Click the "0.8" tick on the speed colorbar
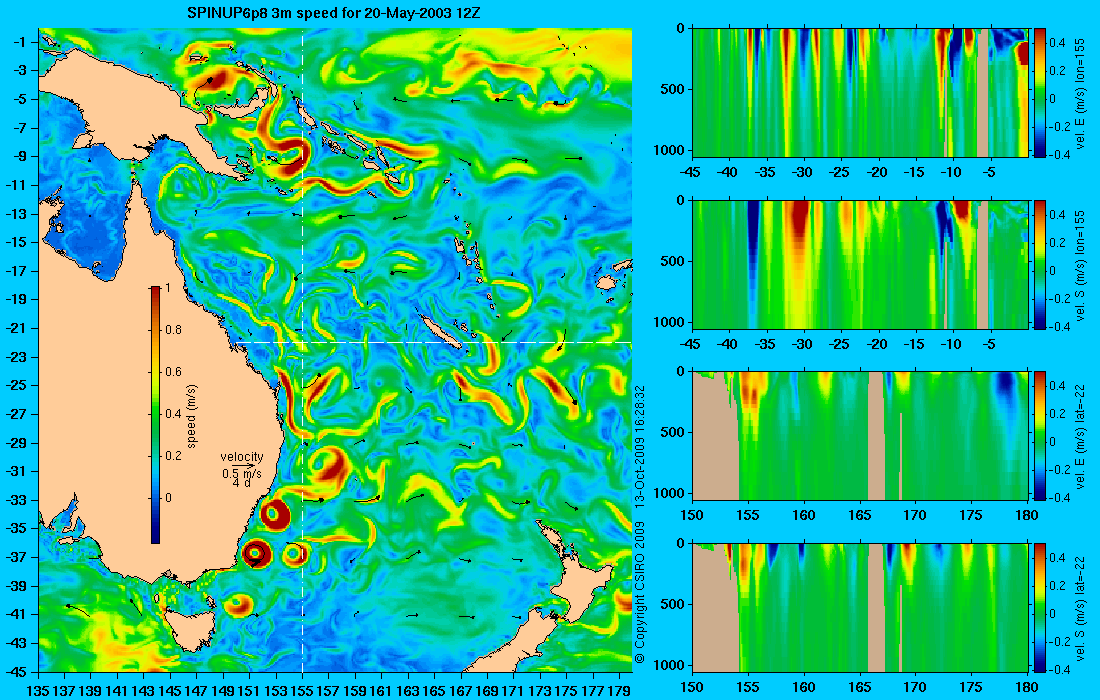1100x700 pixels. 173,330
